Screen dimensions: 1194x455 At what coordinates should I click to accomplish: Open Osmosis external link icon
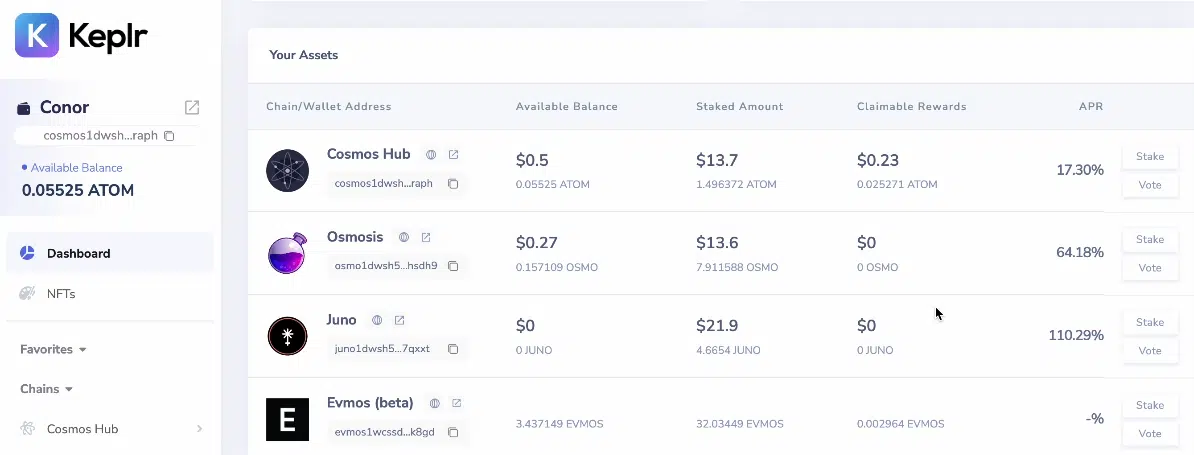pyautogui.click(x=426, y=237)
